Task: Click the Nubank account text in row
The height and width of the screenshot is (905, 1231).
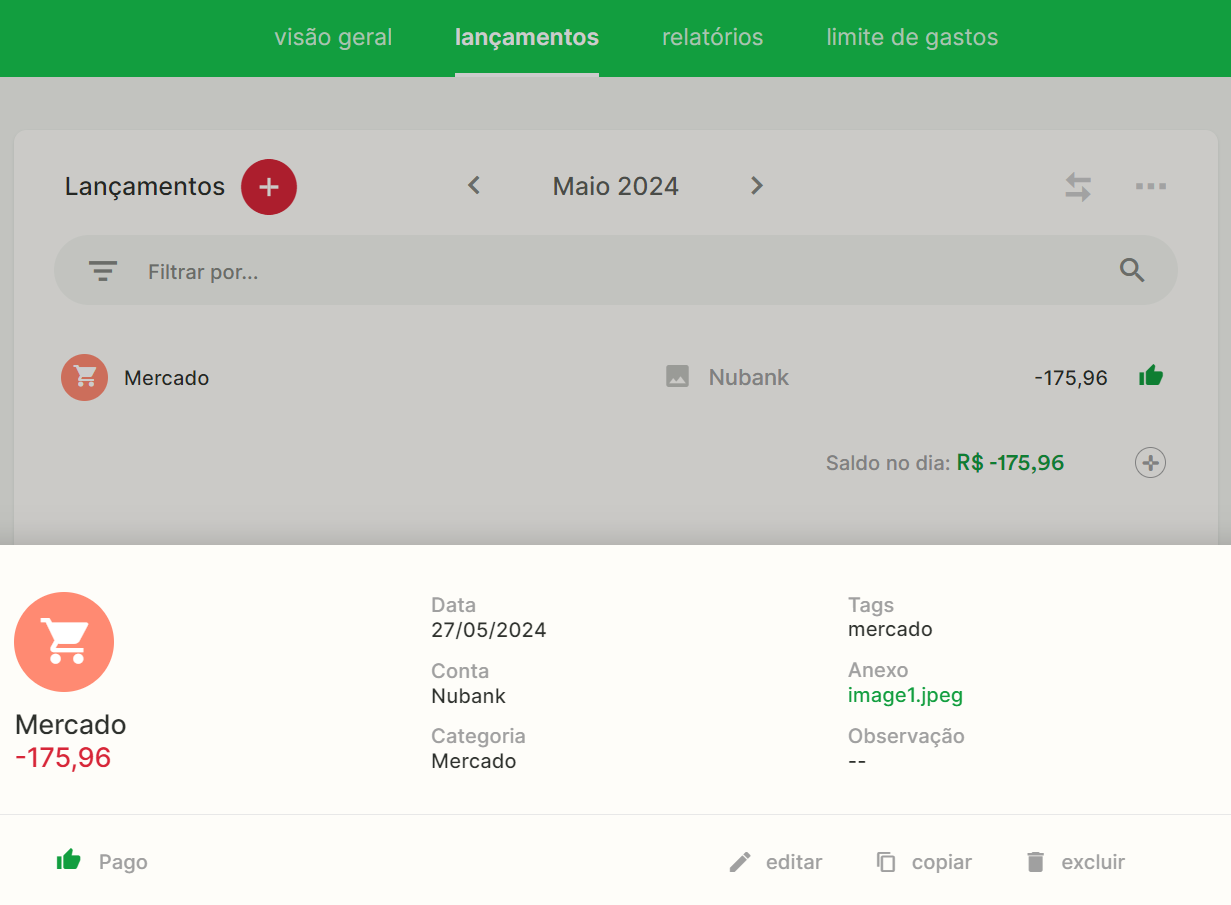Action: 749,378
